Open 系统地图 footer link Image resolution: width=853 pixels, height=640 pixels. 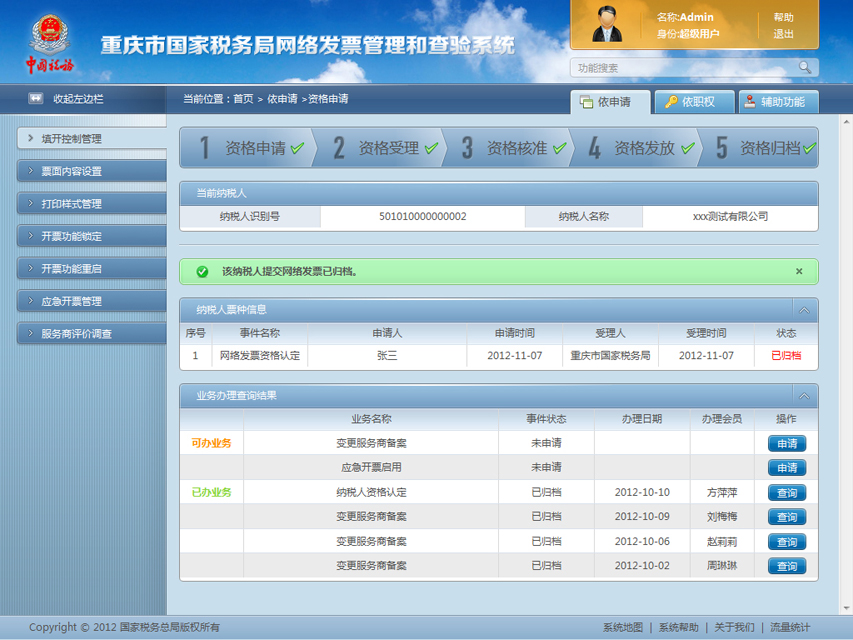(x=623, y=627)
